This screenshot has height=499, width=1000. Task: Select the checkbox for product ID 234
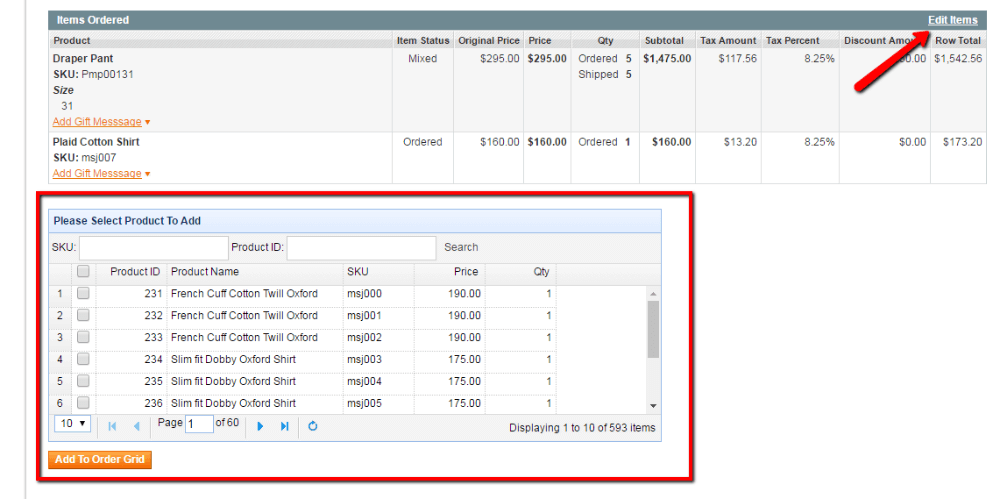(83, 360)
